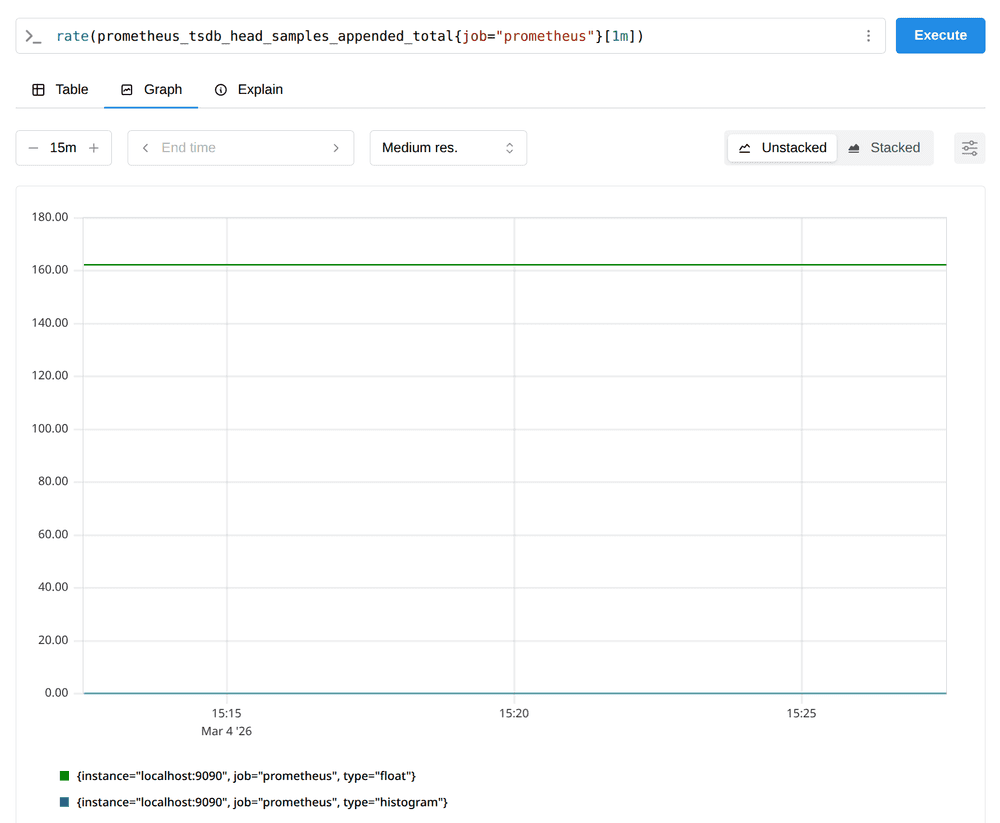This screenshot has height=823, width=1000.
Task: Open the query options three-dot menu
Action: (x=866, y=35)
